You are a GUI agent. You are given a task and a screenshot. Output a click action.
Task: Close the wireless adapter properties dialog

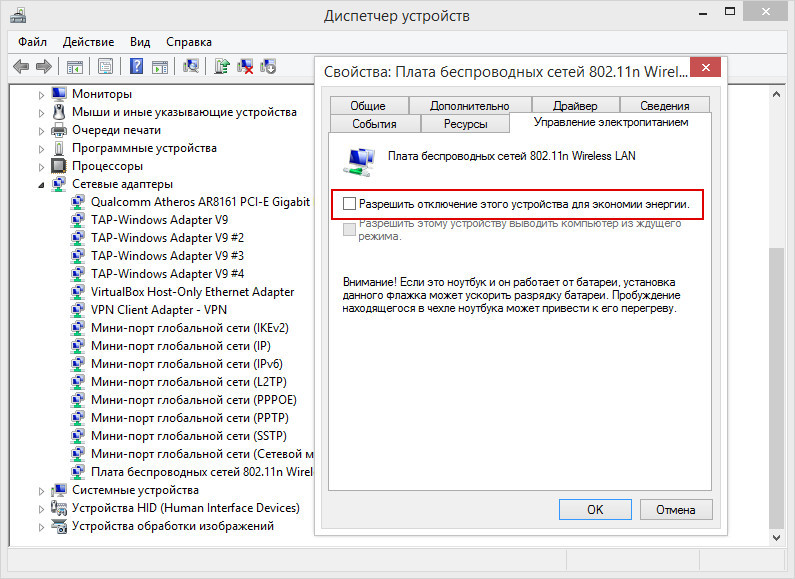[705, 67]
